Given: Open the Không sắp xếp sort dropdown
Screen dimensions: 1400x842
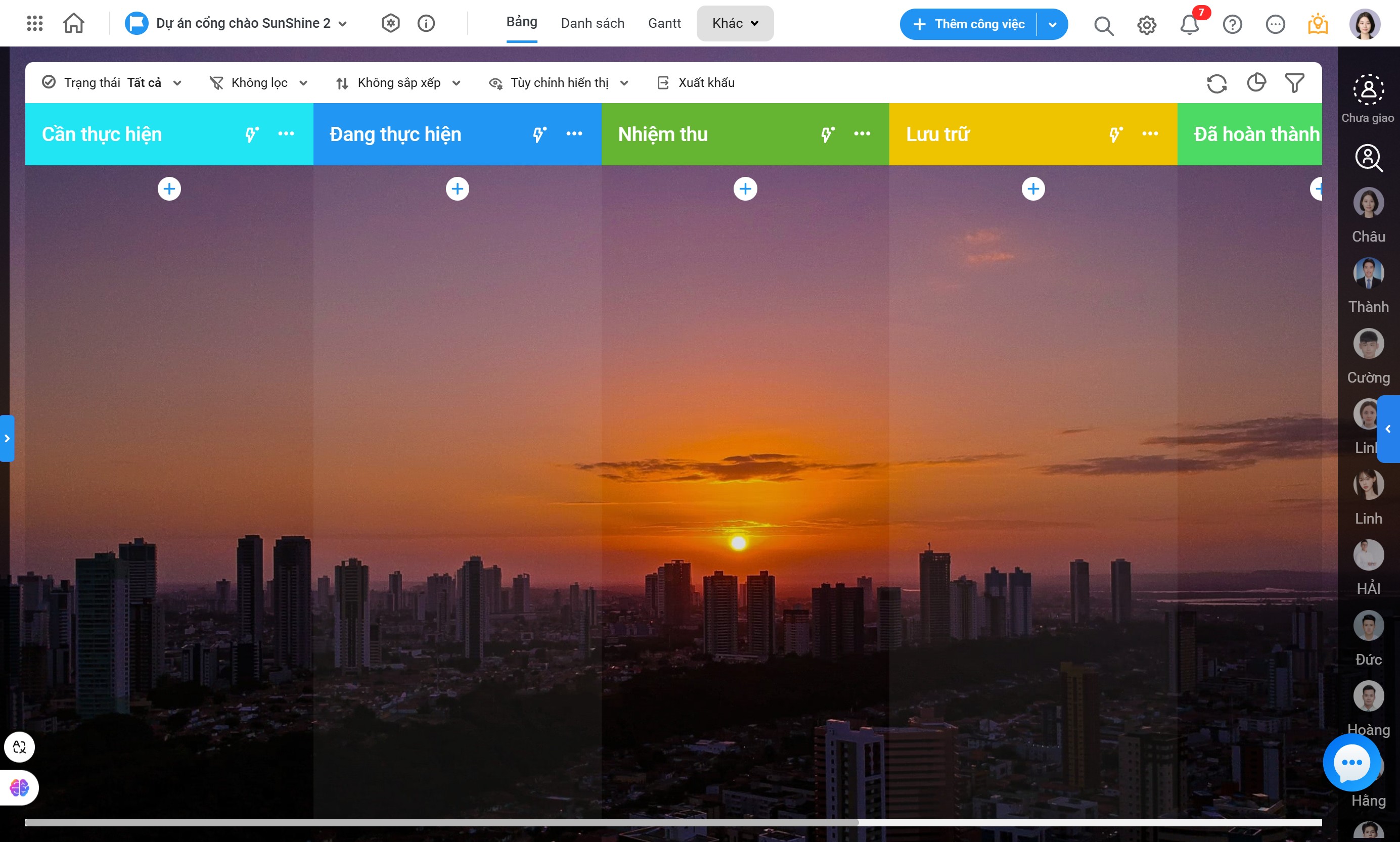Looking at the screenshot, I should (x=398, y=83).
